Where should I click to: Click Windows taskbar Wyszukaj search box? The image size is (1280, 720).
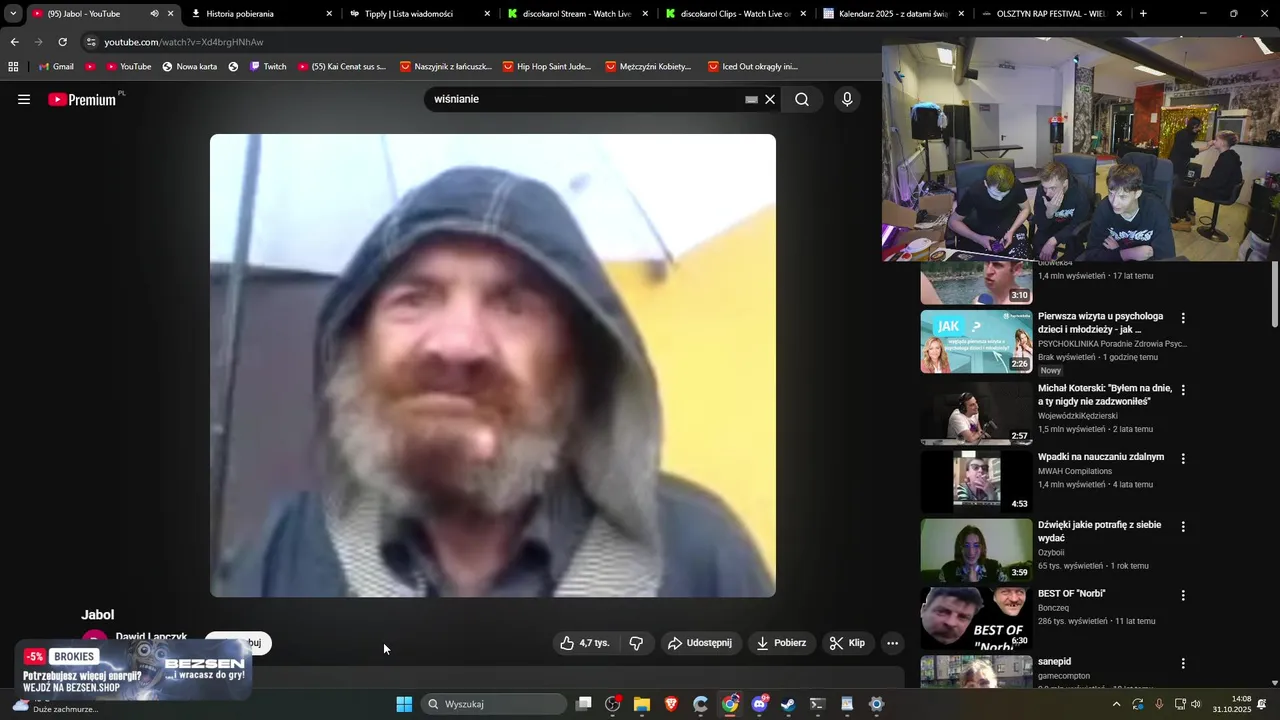(x=494, y=704)
